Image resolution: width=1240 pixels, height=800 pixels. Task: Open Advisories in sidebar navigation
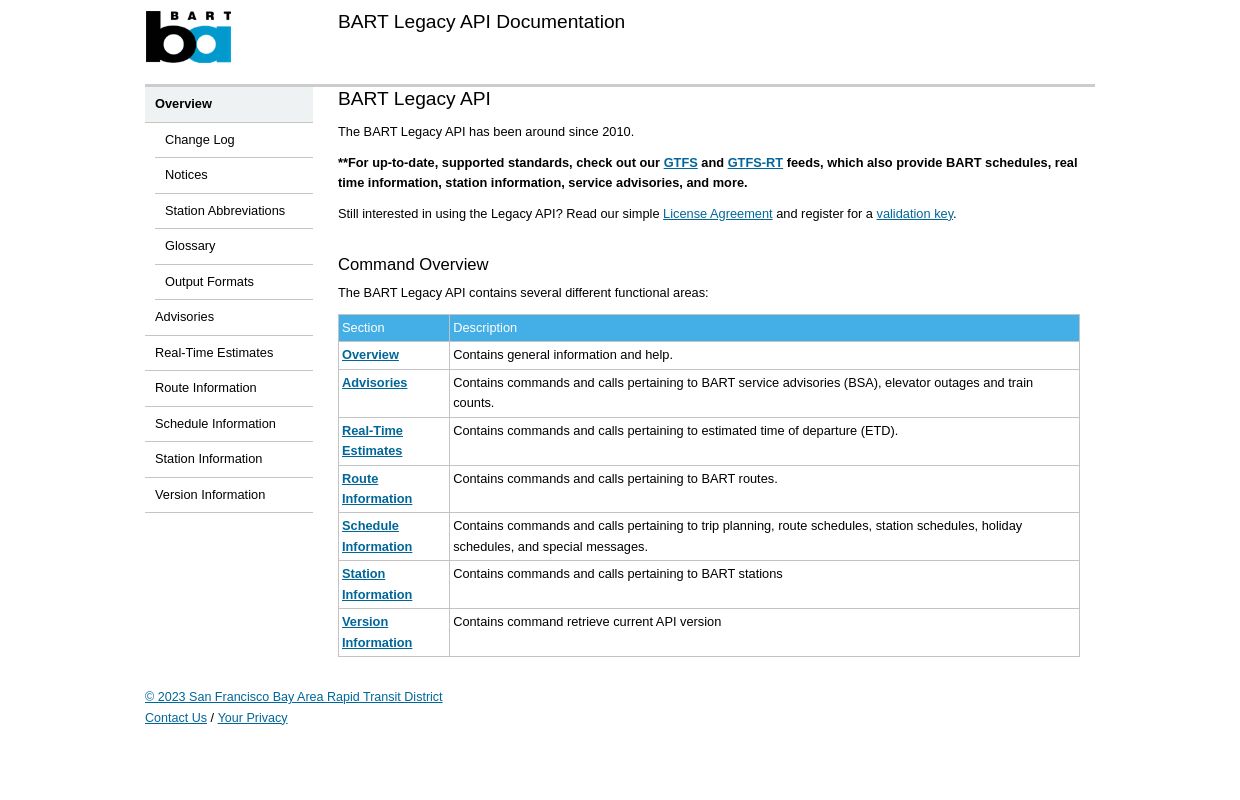(229, 317)
